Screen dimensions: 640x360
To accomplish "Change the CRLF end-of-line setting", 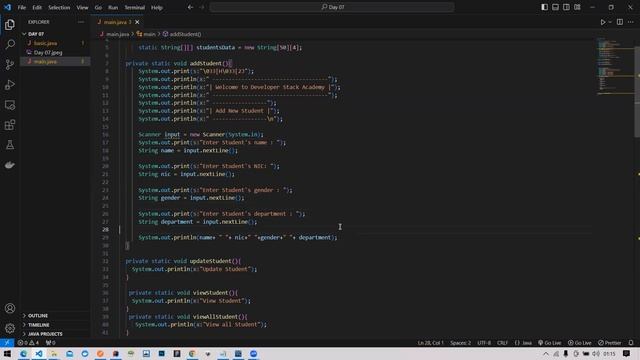I will click(502, 343).
